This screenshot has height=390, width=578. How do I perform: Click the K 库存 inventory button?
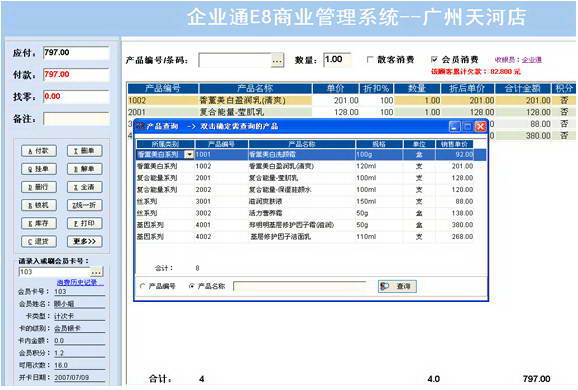coord(39,223)
